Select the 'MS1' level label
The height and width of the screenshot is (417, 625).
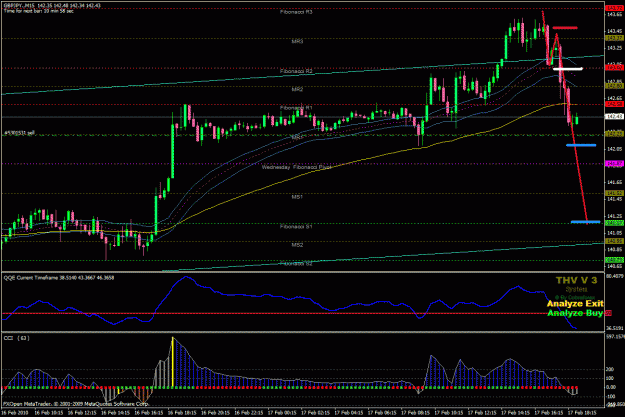tap(297, 197)
